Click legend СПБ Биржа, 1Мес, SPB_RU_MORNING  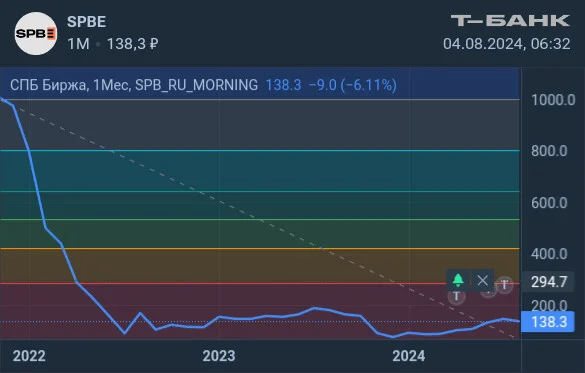(134, 85)
